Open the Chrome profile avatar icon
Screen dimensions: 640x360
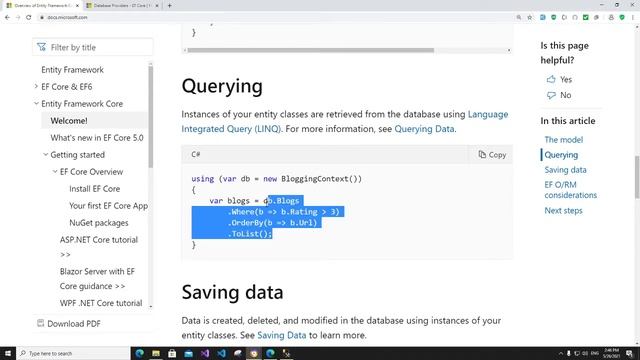611,18
